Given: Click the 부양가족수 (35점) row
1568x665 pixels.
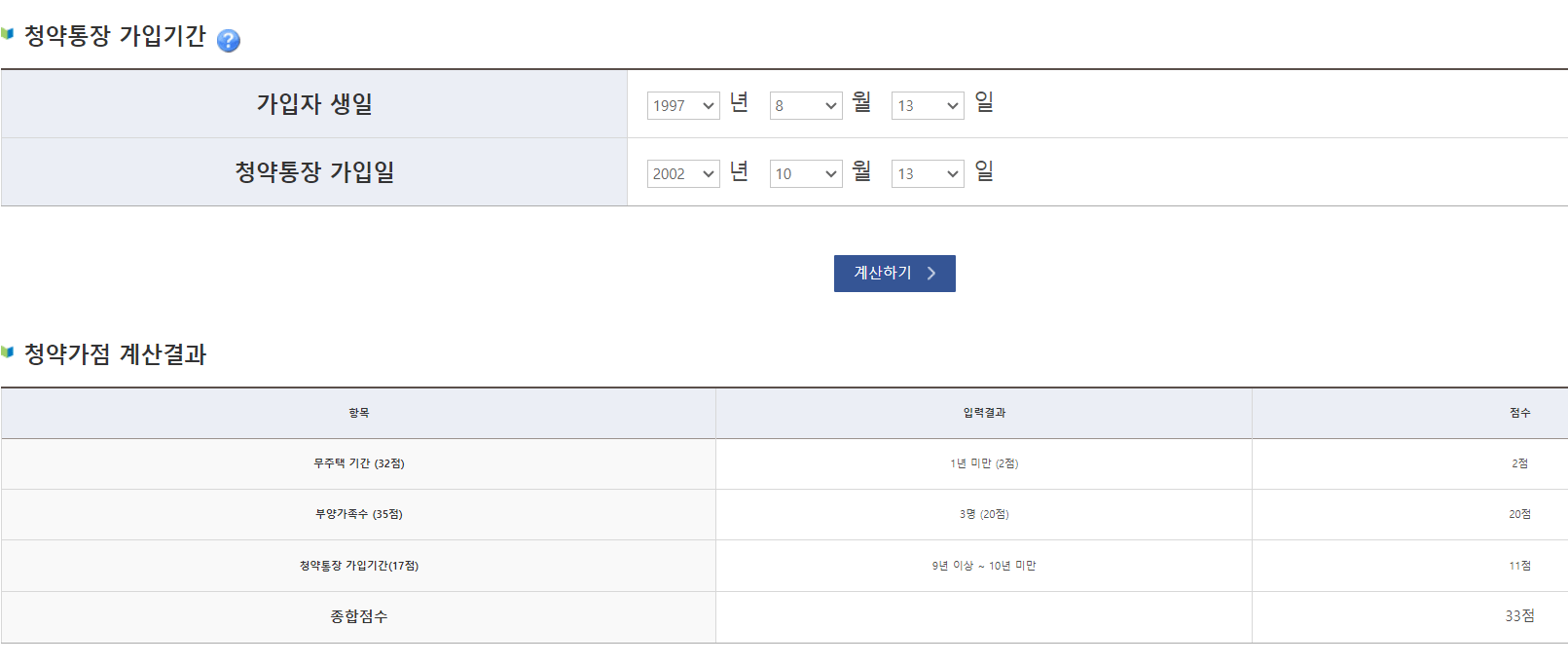Looking at the screenshot, I should 357,514.
